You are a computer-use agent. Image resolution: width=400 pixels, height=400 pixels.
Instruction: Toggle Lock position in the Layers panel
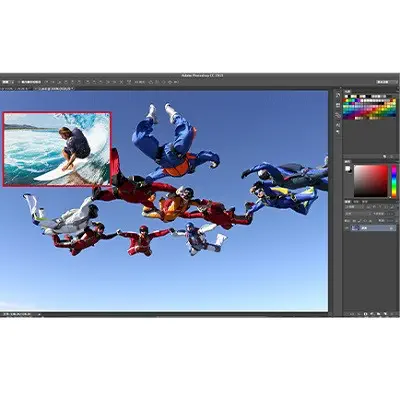point(365,221)
